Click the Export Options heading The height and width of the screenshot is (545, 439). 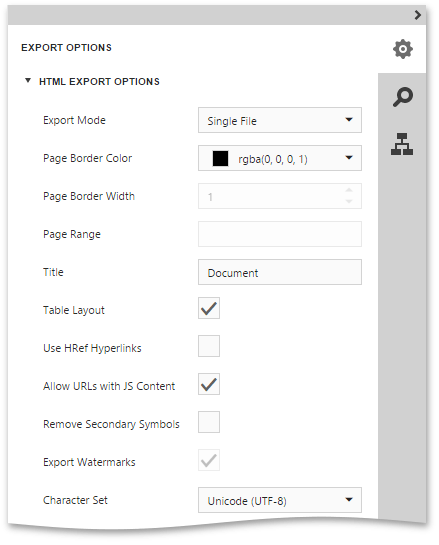pyautogui.click(x=66, y=48)
